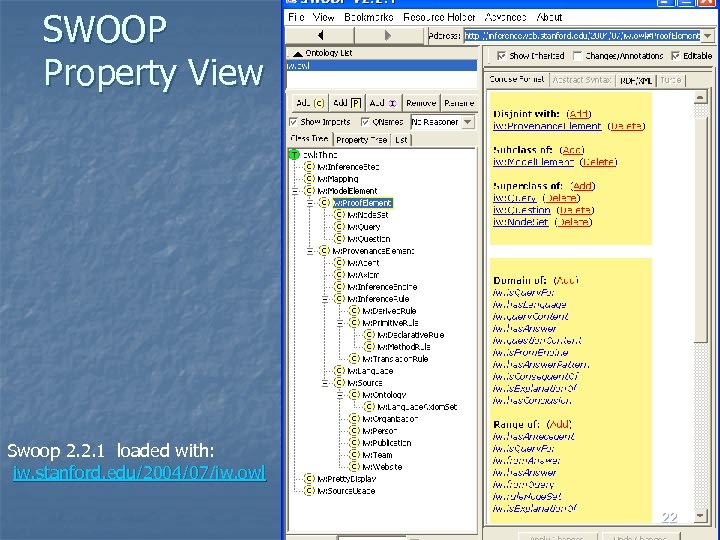
Task: Click the class icon beside iw:DeclarativeRule
Action: pos(369,335)
